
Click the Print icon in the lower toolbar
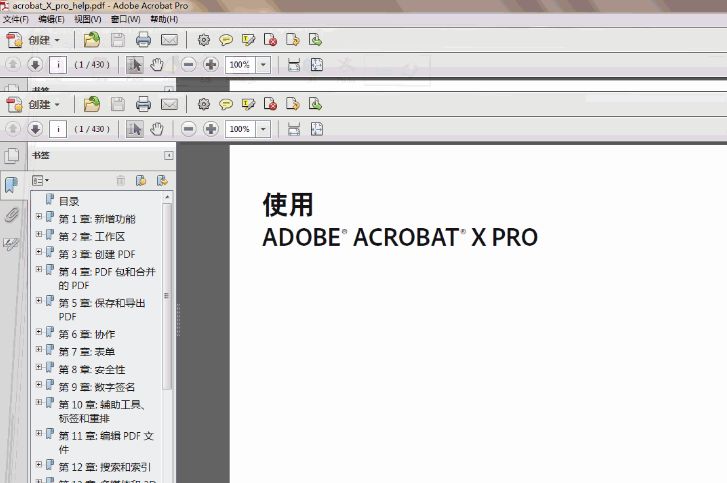coord(143,104)
